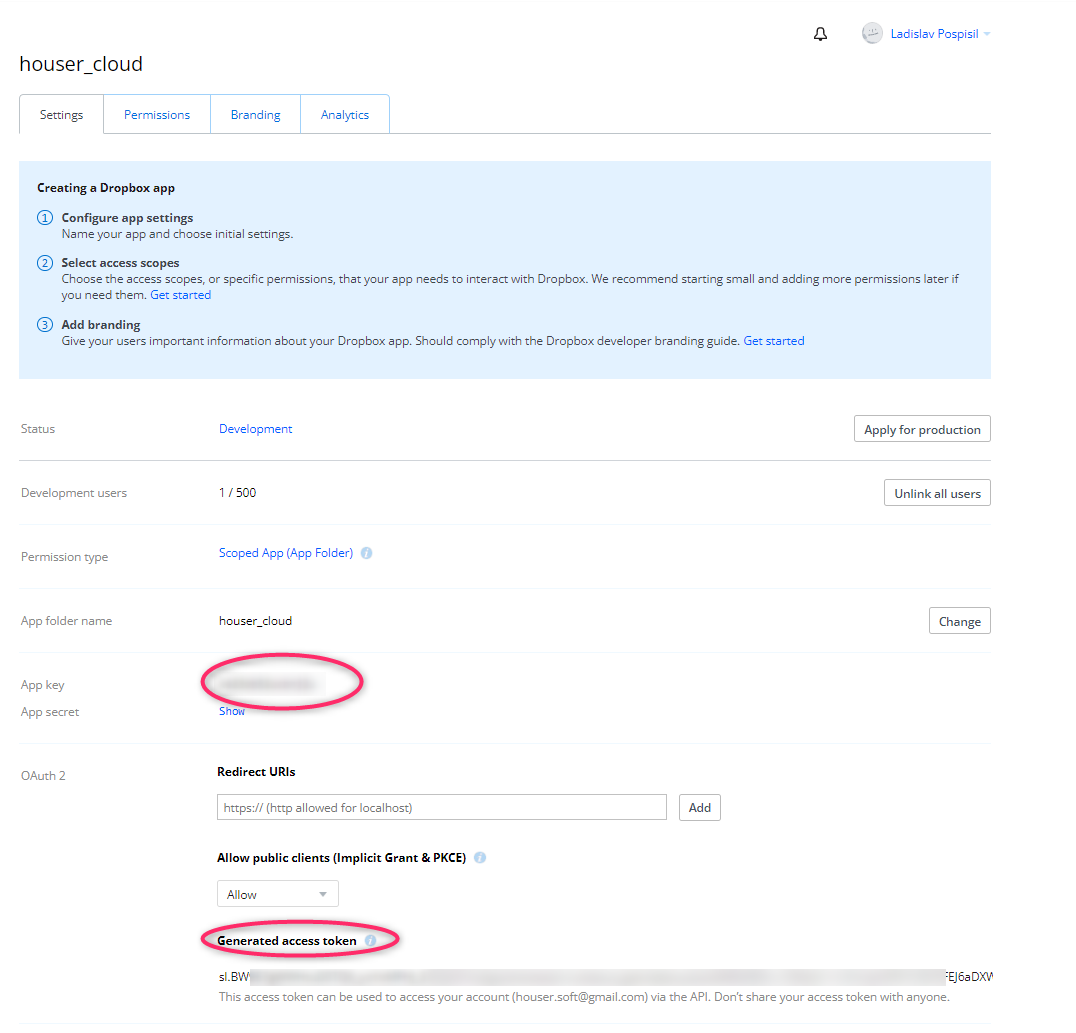
Task: Click Get started link for access scopes
Action: [x=181, y=295]
